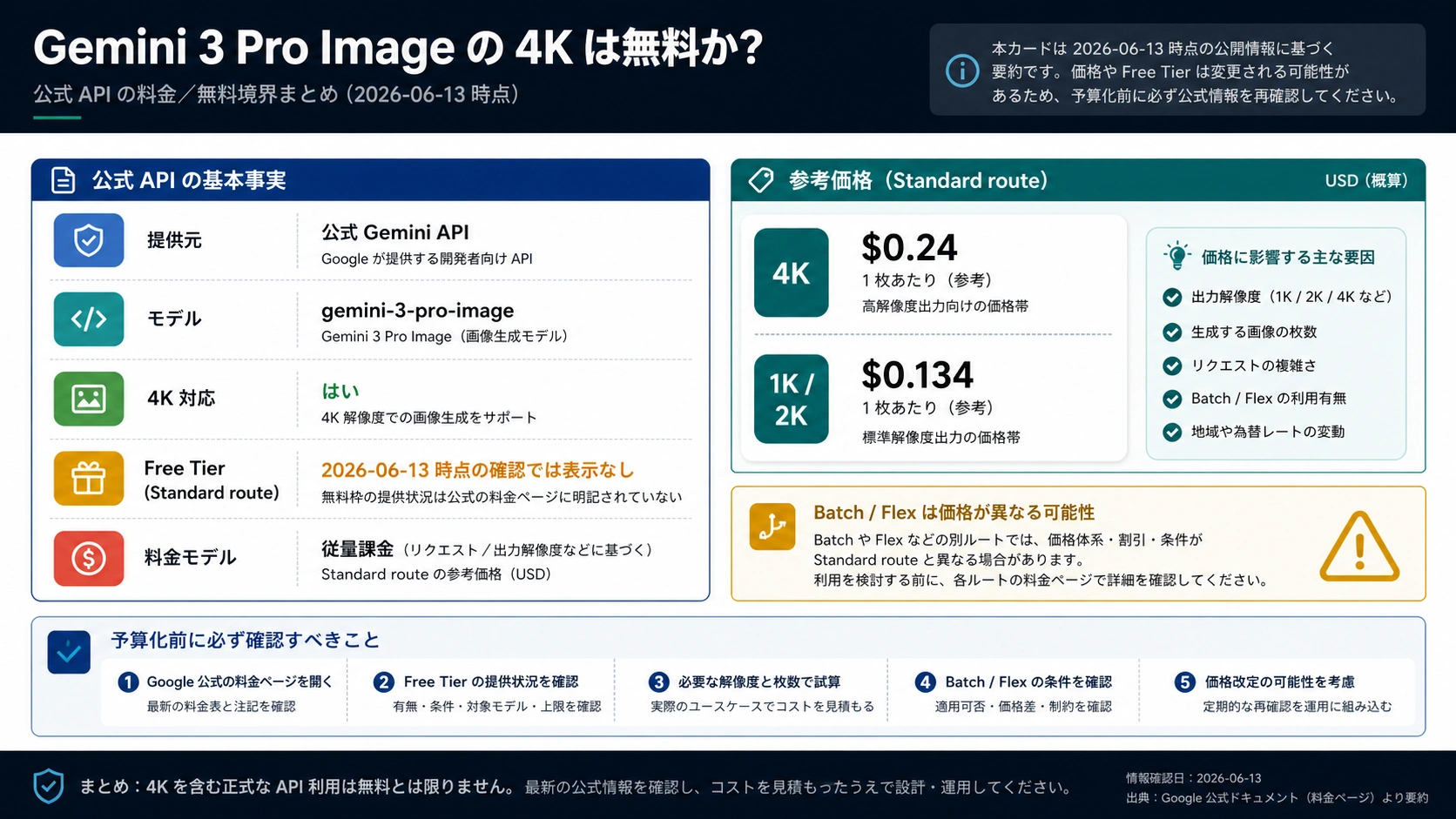
Task: Click 出典：Google 公式ドキュメント footer line
Action: tap(1277, 797)
